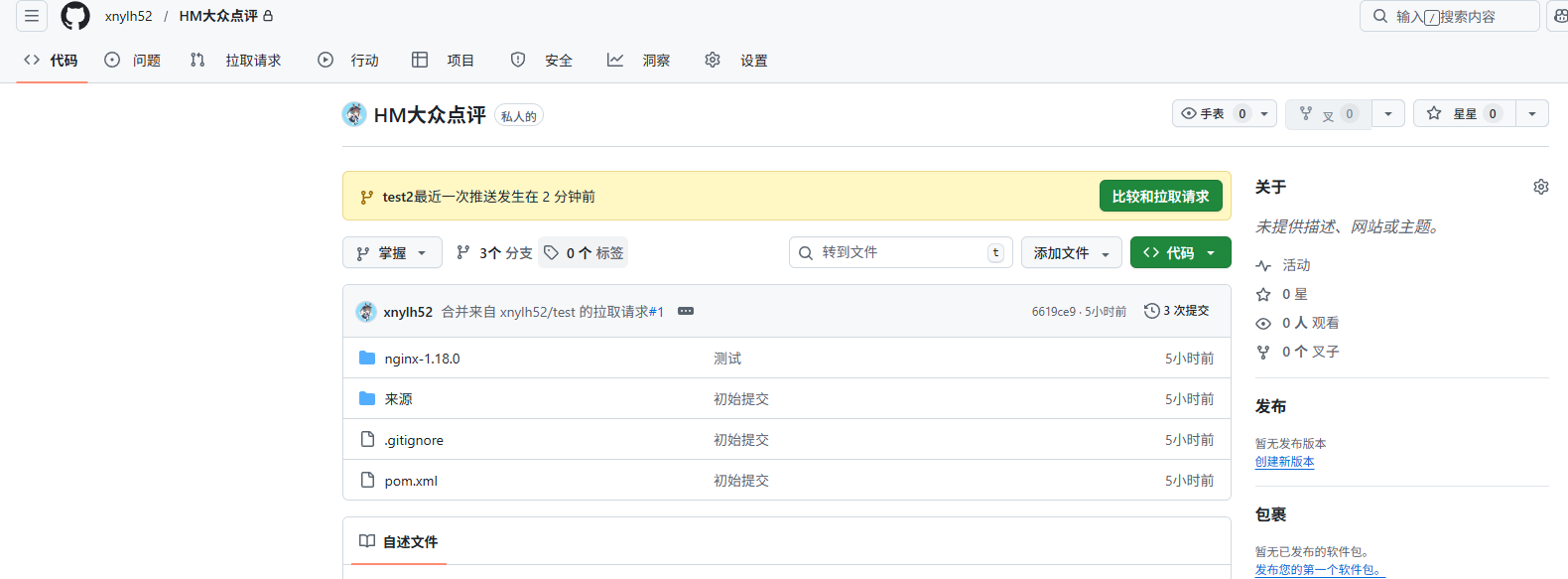Switch to the Pull requests tab

pos(236,61)
